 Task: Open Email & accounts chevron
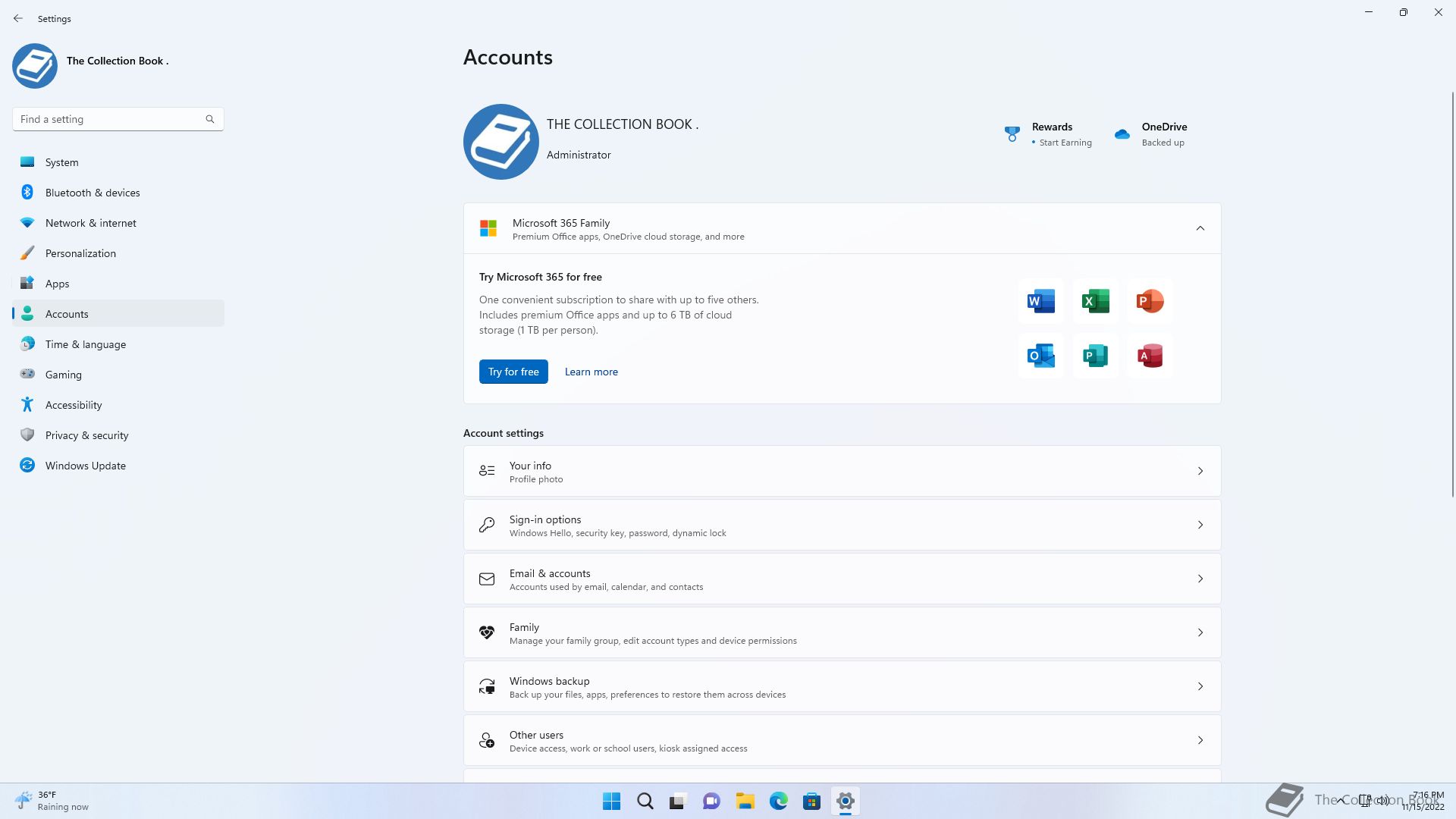pos(1200,579)
